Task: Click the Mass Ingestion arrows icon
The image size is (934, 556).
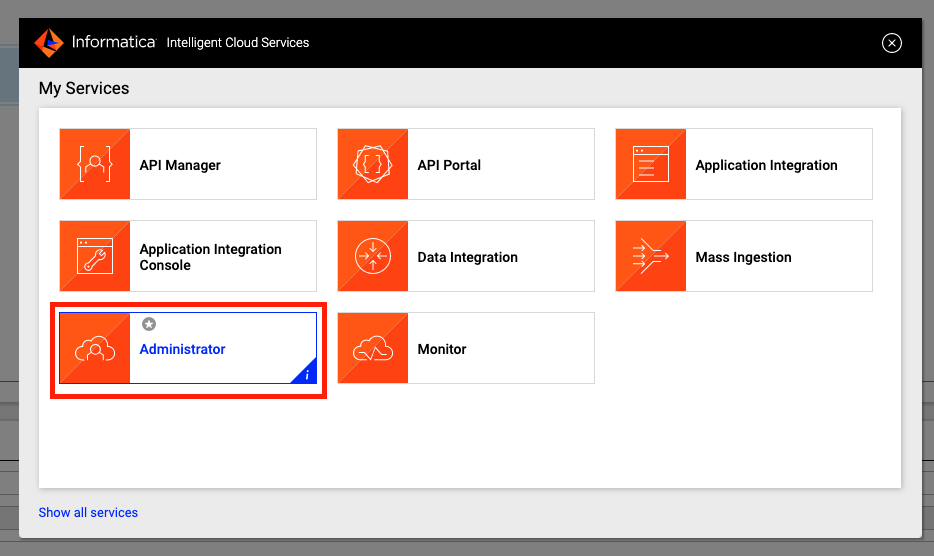Action: click(651, 256)
